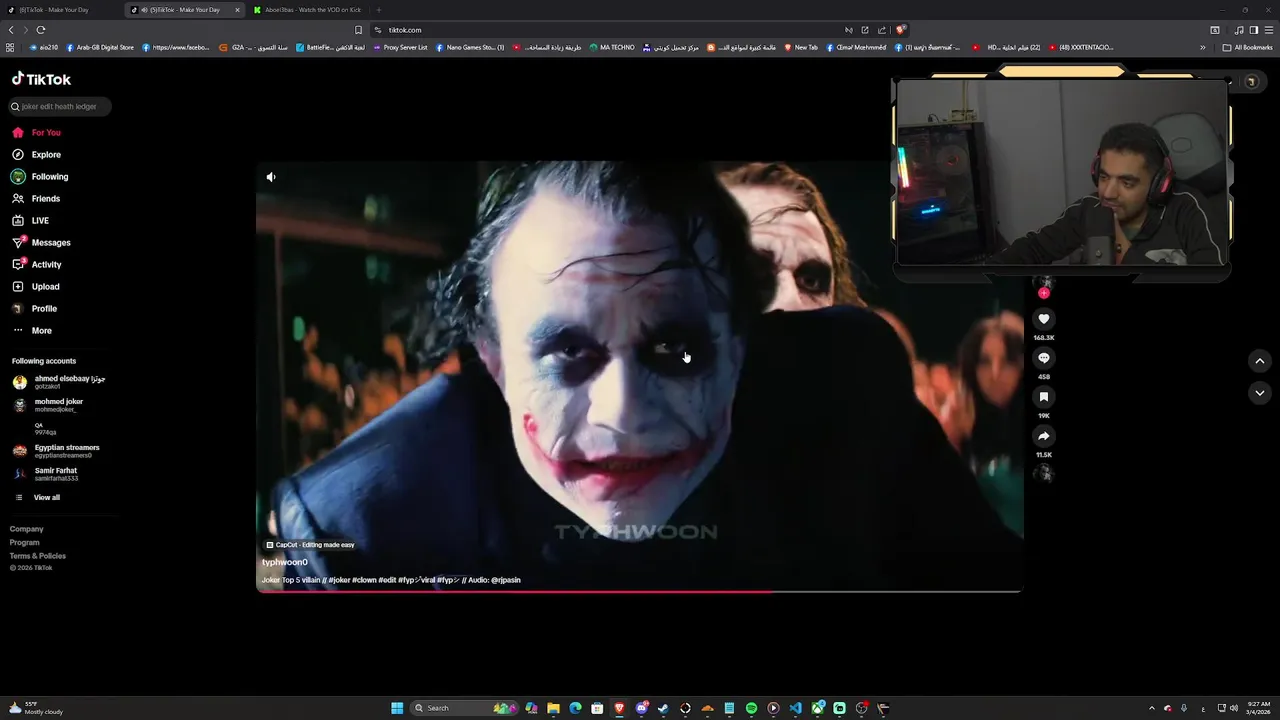
Task: Click the bookmark icon beside address bar
Action: click(x=358, y=30)
